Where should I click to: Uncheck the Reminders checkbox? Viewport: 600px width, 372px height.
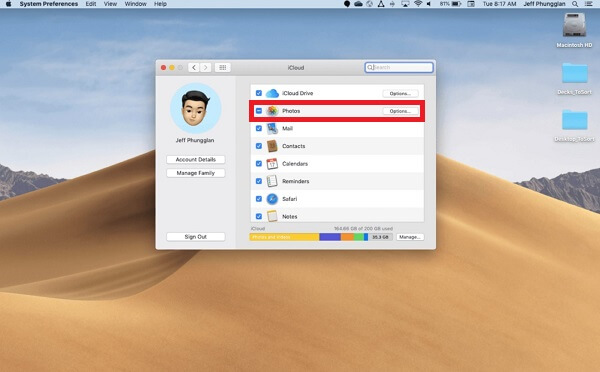click(x=259, y=181)
